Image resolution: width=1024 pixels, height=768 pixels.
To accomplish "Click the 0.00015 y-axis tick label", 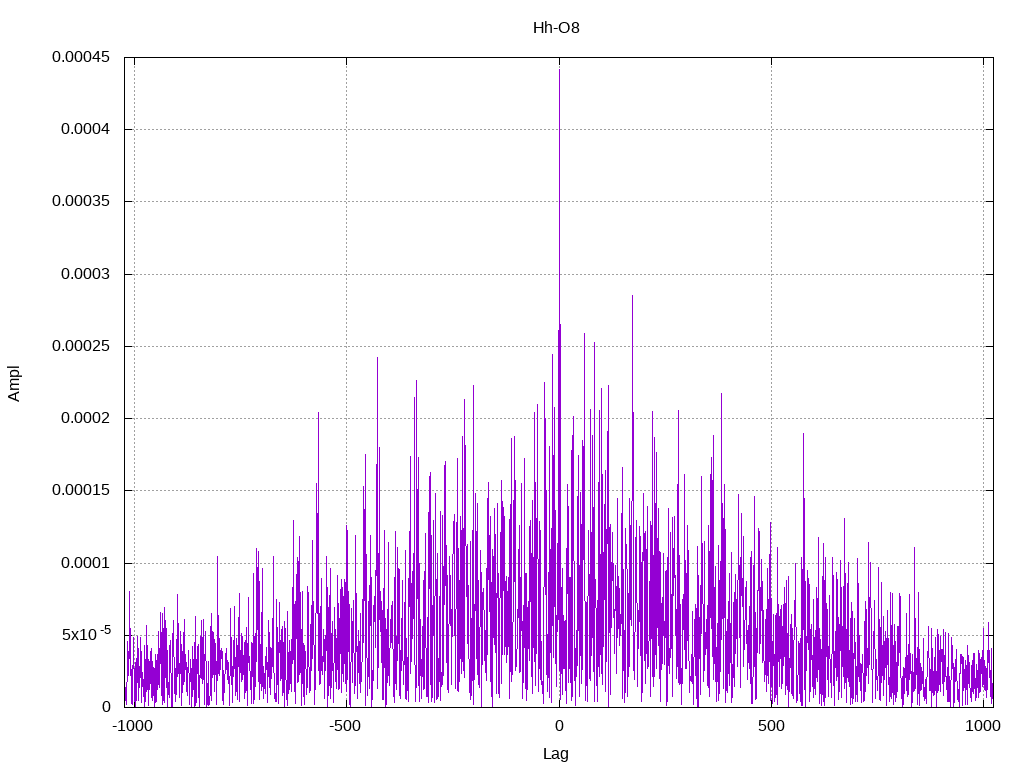I will [81, 490].
